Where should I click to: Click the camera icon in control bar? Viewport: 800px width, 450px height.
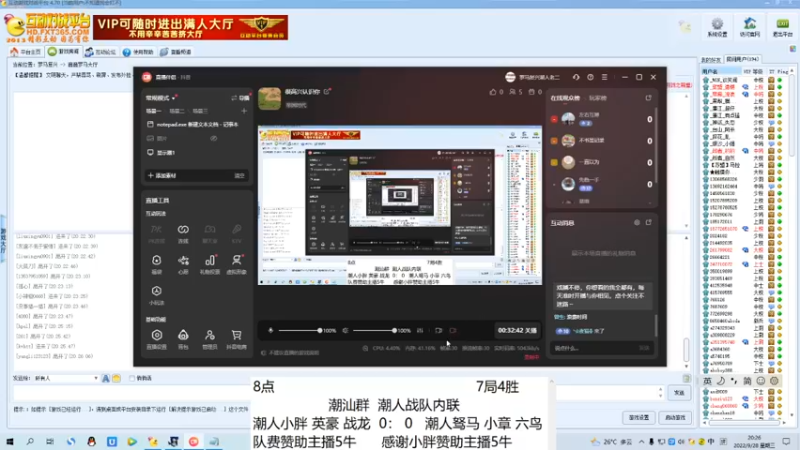click(x=438, y=331)
